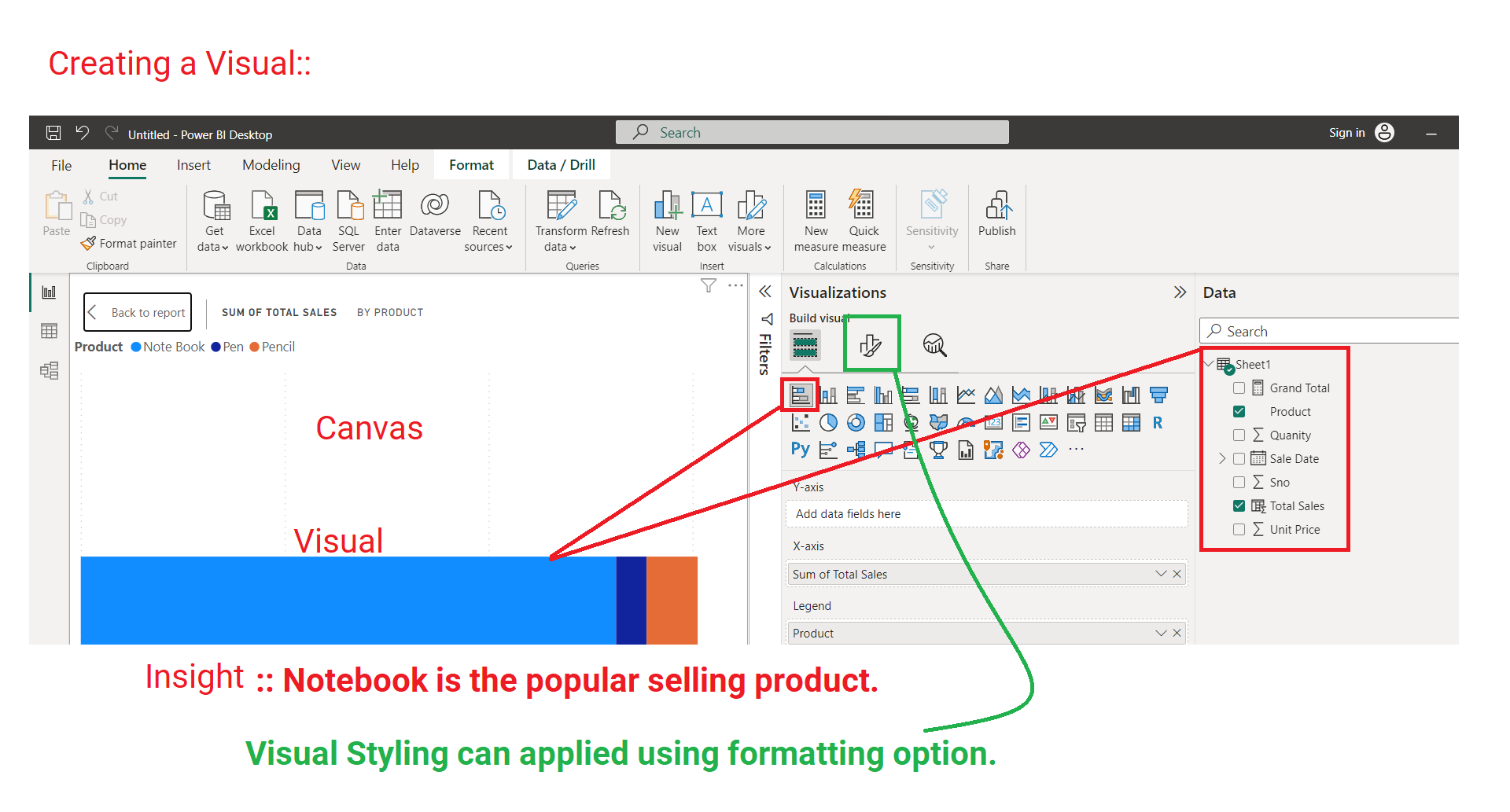Click the Publish button in ribbon
The width and height of the screenshot is (1510, 812).
tap(997, 214)
